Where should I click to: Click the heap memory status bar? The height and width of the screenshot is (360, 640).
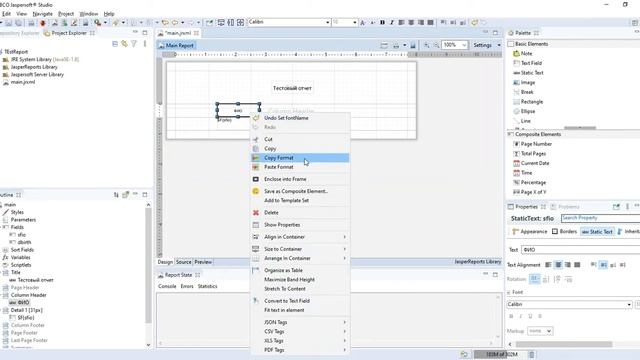(x=500, y=355)
